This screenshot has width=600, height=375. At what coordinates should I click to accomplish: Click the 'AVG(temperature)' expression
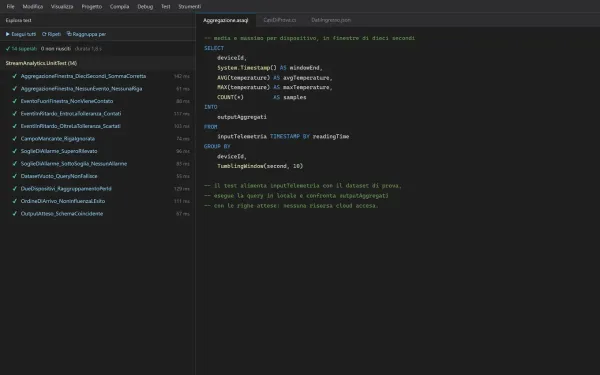click(243, 78)
